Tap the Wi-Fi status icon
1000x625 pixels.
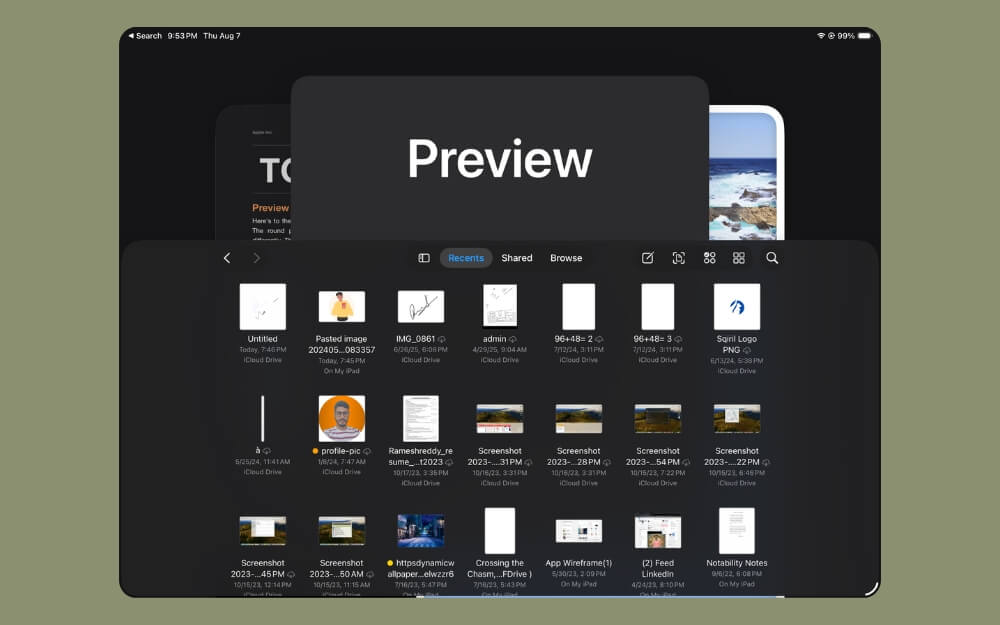[821, 36]
